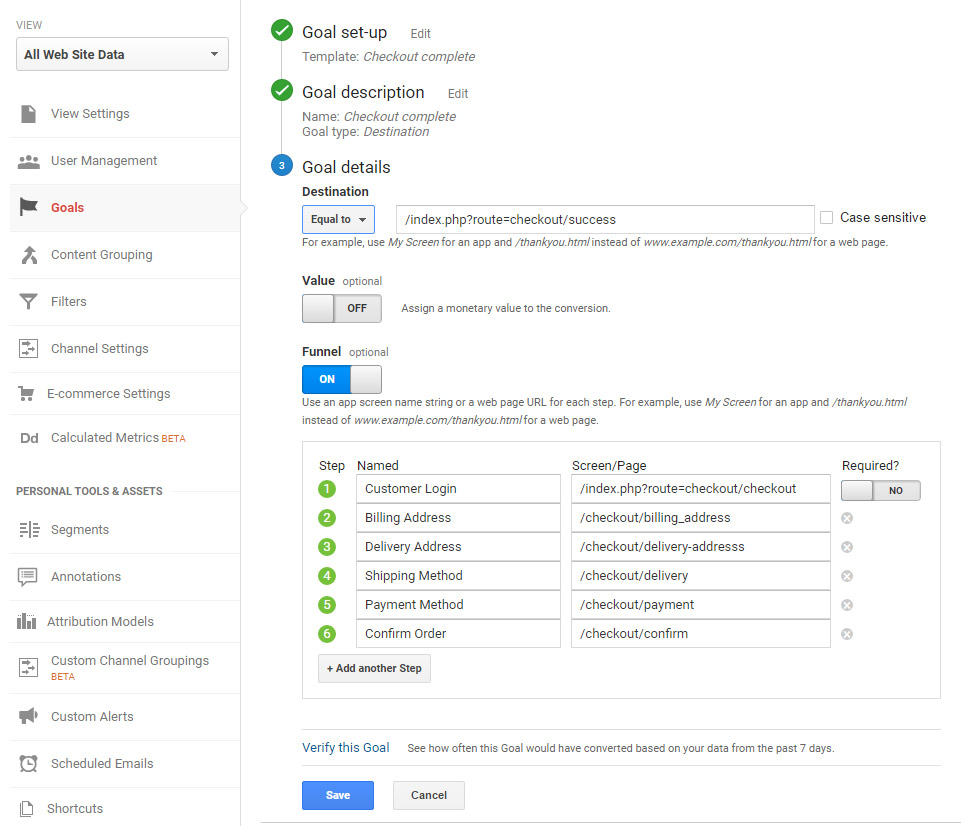The image size is (961, 826).
Task: Click the Confirm Order name field
Action: (458, 634)
